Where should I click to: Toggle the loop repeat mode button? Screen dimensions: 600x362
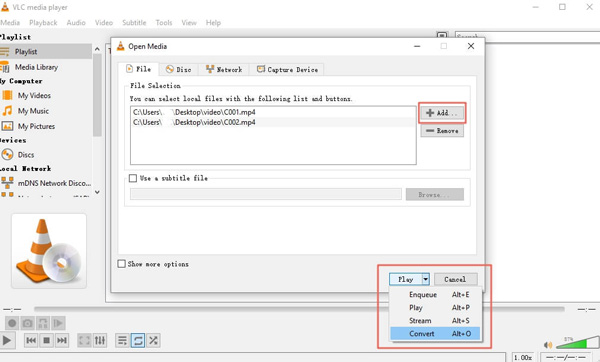(138, 340)
